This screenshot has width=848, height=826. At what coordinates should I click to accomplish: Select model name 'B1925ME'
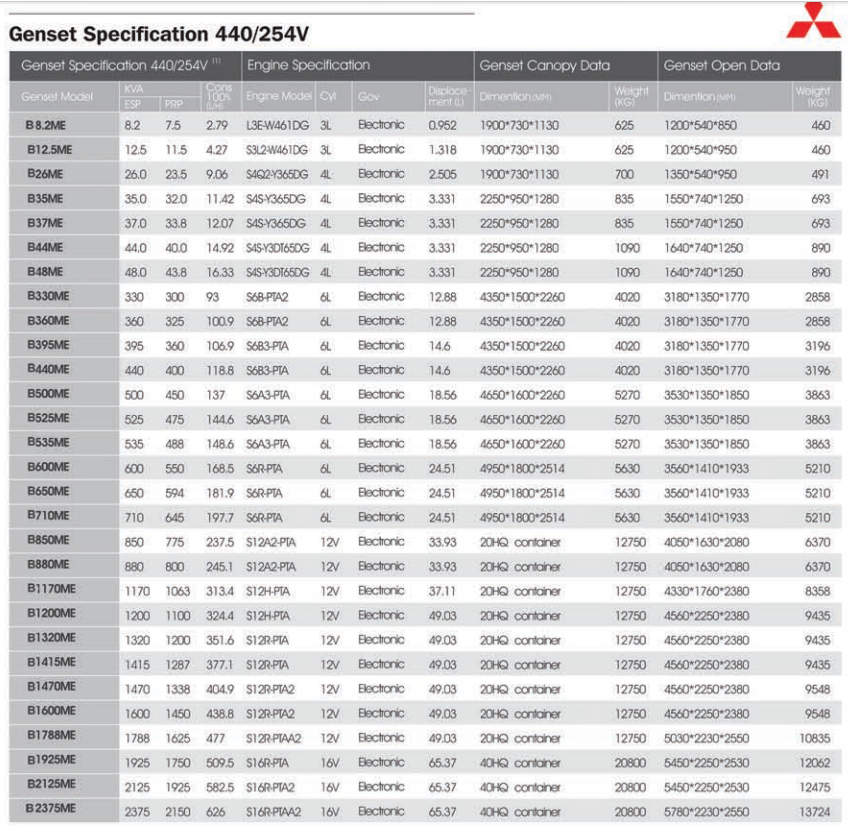[51, 761]
